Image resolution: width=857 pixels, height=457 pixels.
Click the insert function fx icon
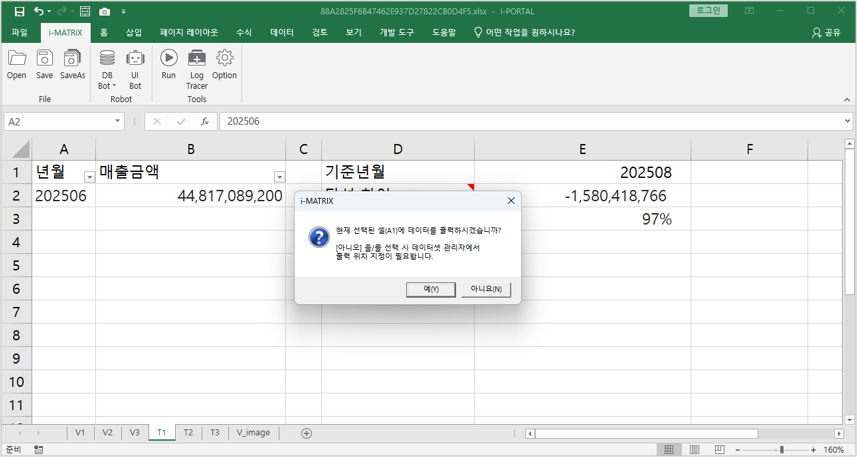pyautogui.click(x=204, y=121)
